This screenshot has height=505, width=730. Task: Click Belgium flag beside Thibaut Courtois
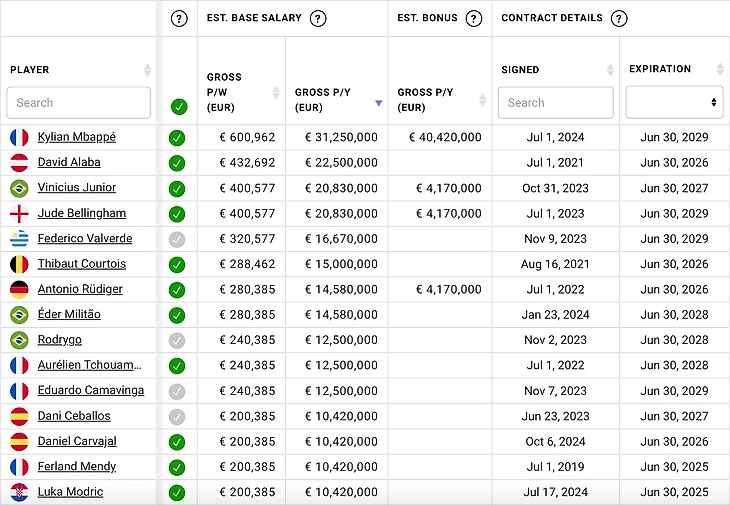(x=19, y=264)
